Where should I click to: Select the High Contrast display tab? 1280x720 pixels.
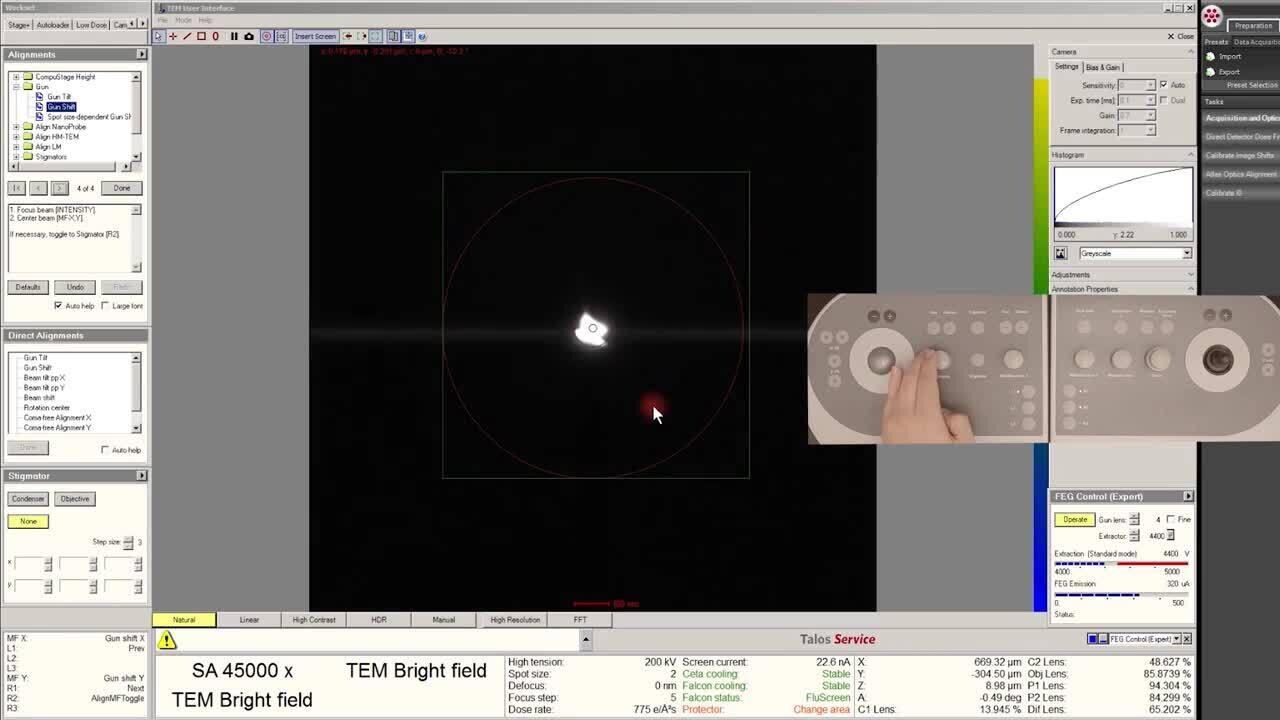(x=314, y=620)
